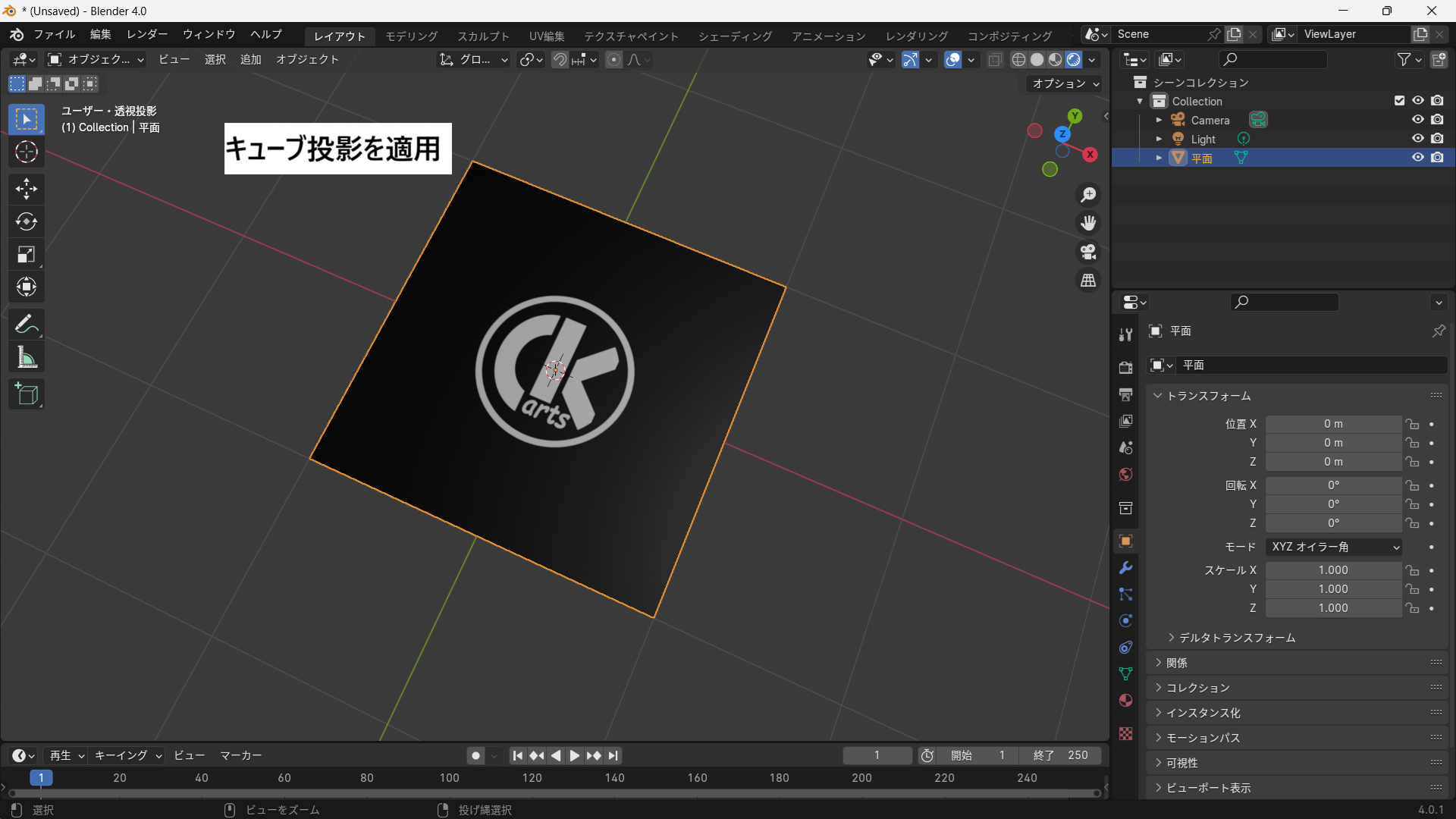
Task: Expand the 平面 object tree item
Action: pos(1159,158)
